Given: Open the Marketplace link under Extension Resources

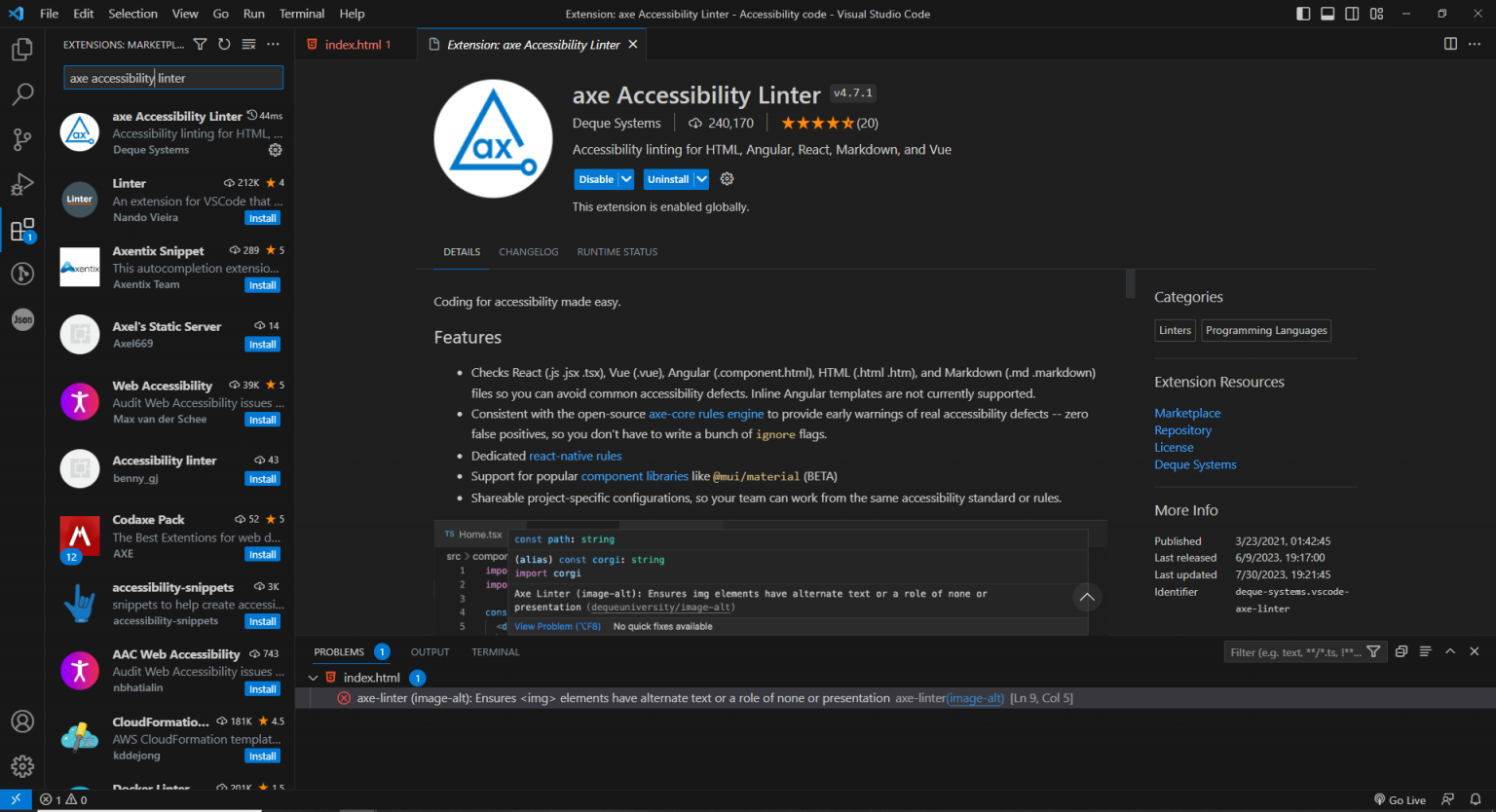Looking at the screenshot, I should pos(1187,412).
